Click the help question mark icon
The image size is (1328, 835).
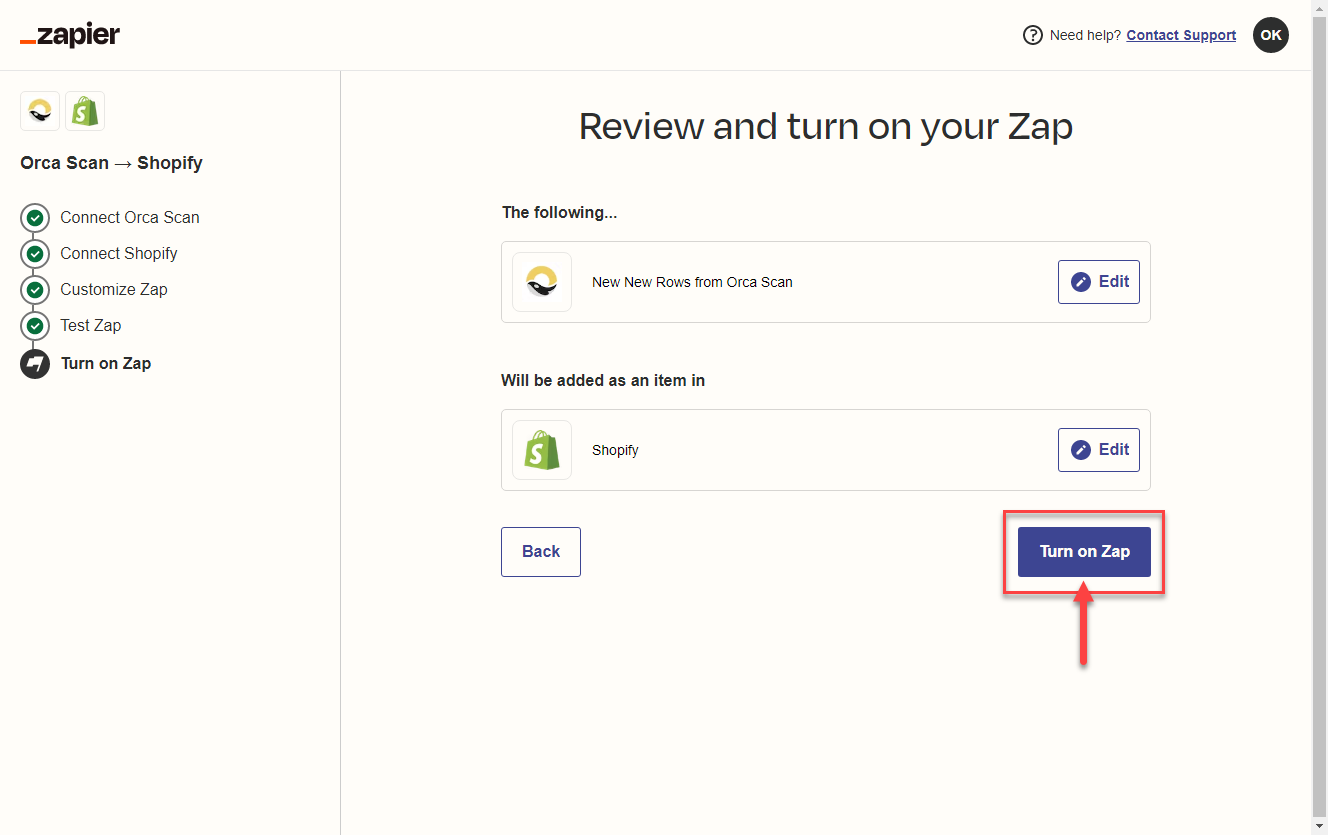pyautogui.click(x=1032, y=36)
